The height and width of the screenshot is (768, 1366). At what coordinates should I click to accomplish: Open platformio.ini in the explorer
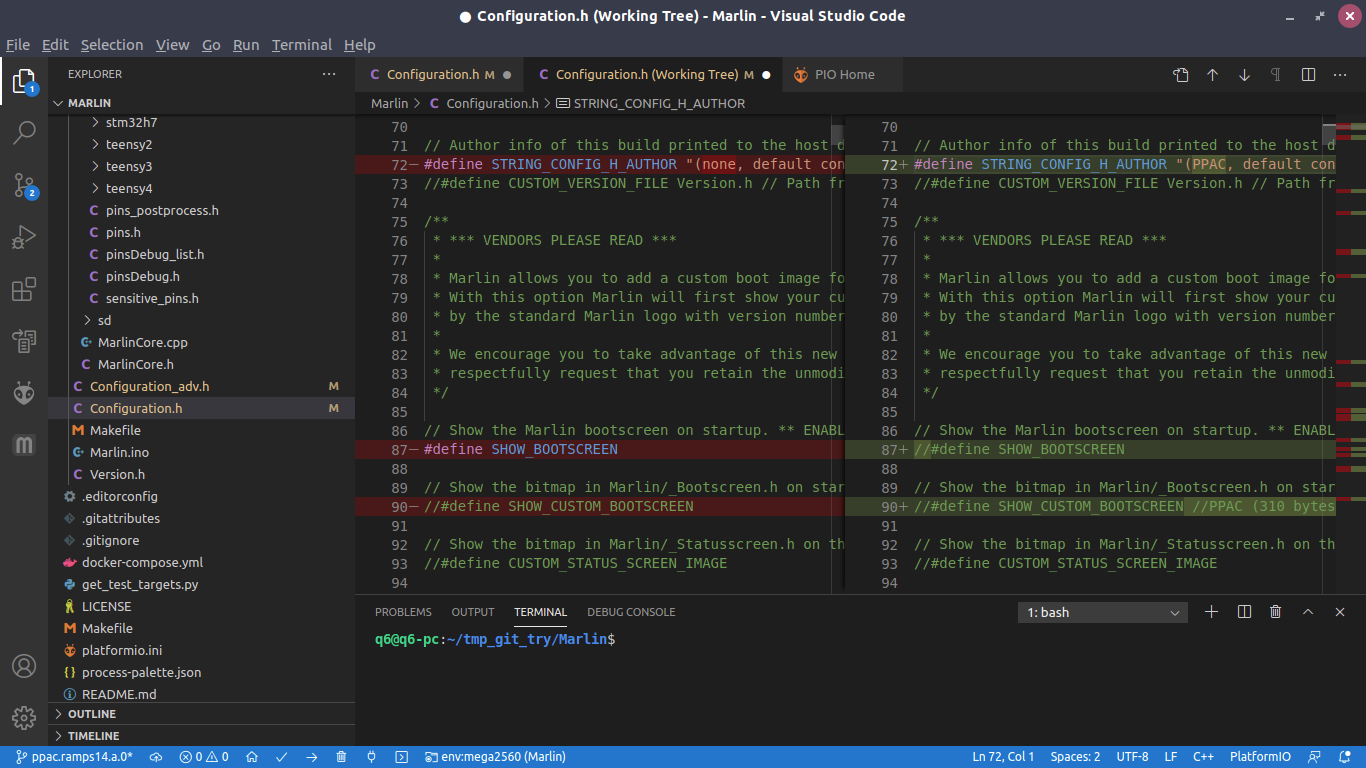coord(201,651)
